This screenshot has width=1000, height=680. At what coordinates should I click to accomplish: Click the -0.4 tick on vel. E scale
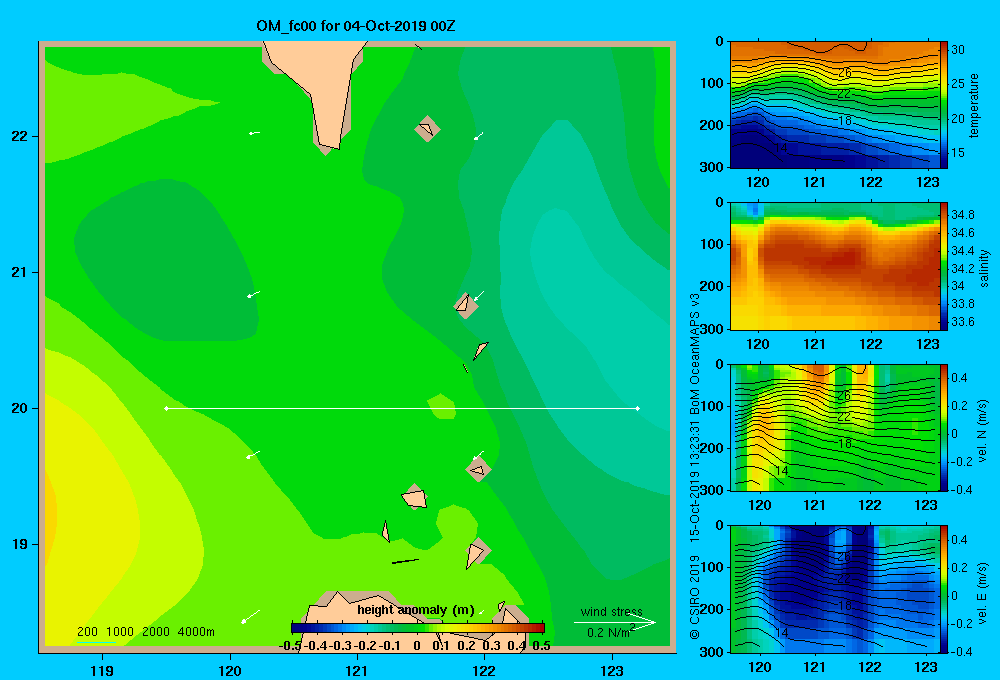[x=961, y=651]
